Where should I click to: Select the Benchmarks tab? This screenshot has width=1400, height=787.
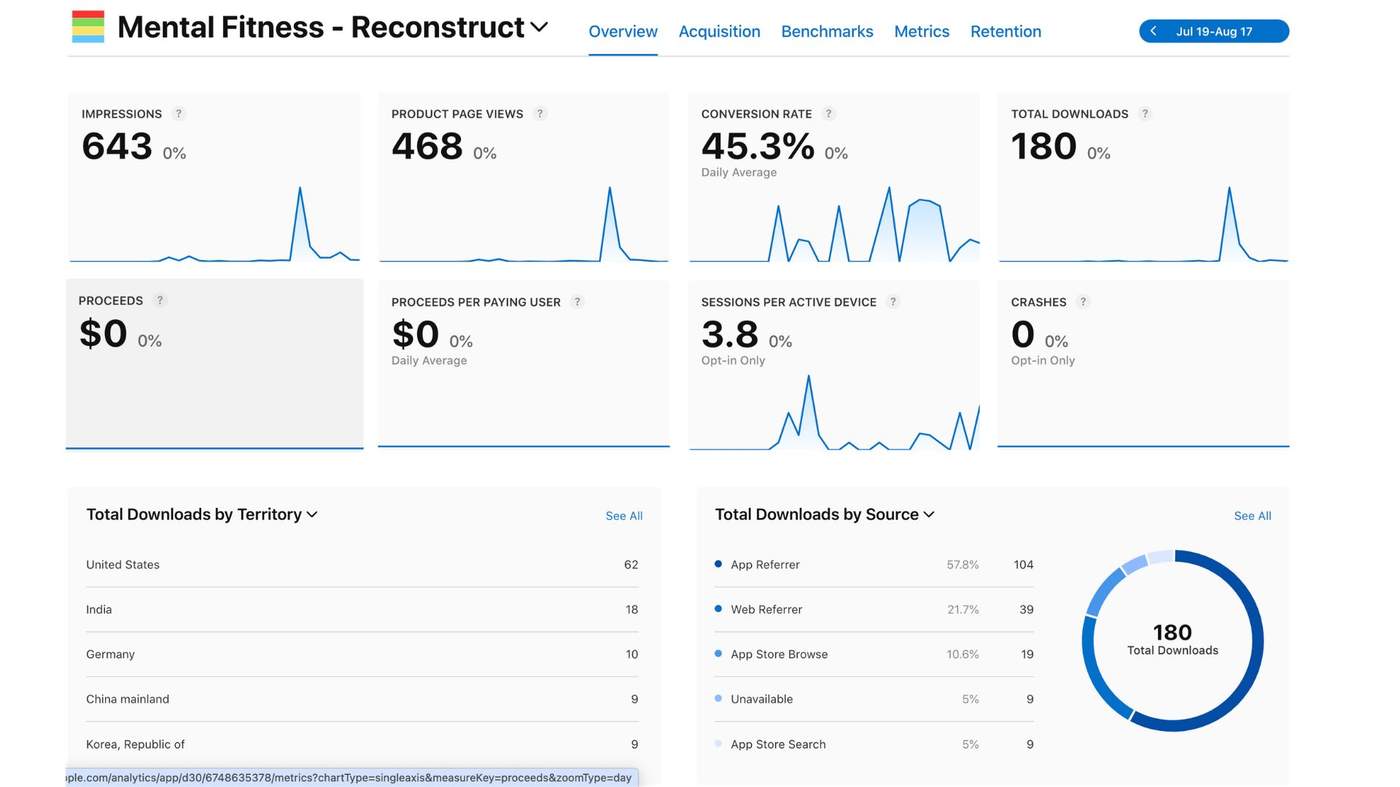coord(827,31)
